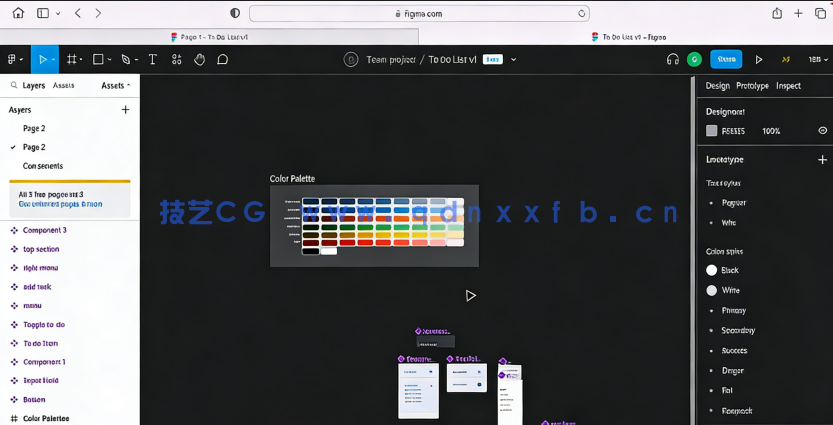Open the Figma main menu dropdown
This screenshot has height=425, width=833.
(x=13, y=60)
